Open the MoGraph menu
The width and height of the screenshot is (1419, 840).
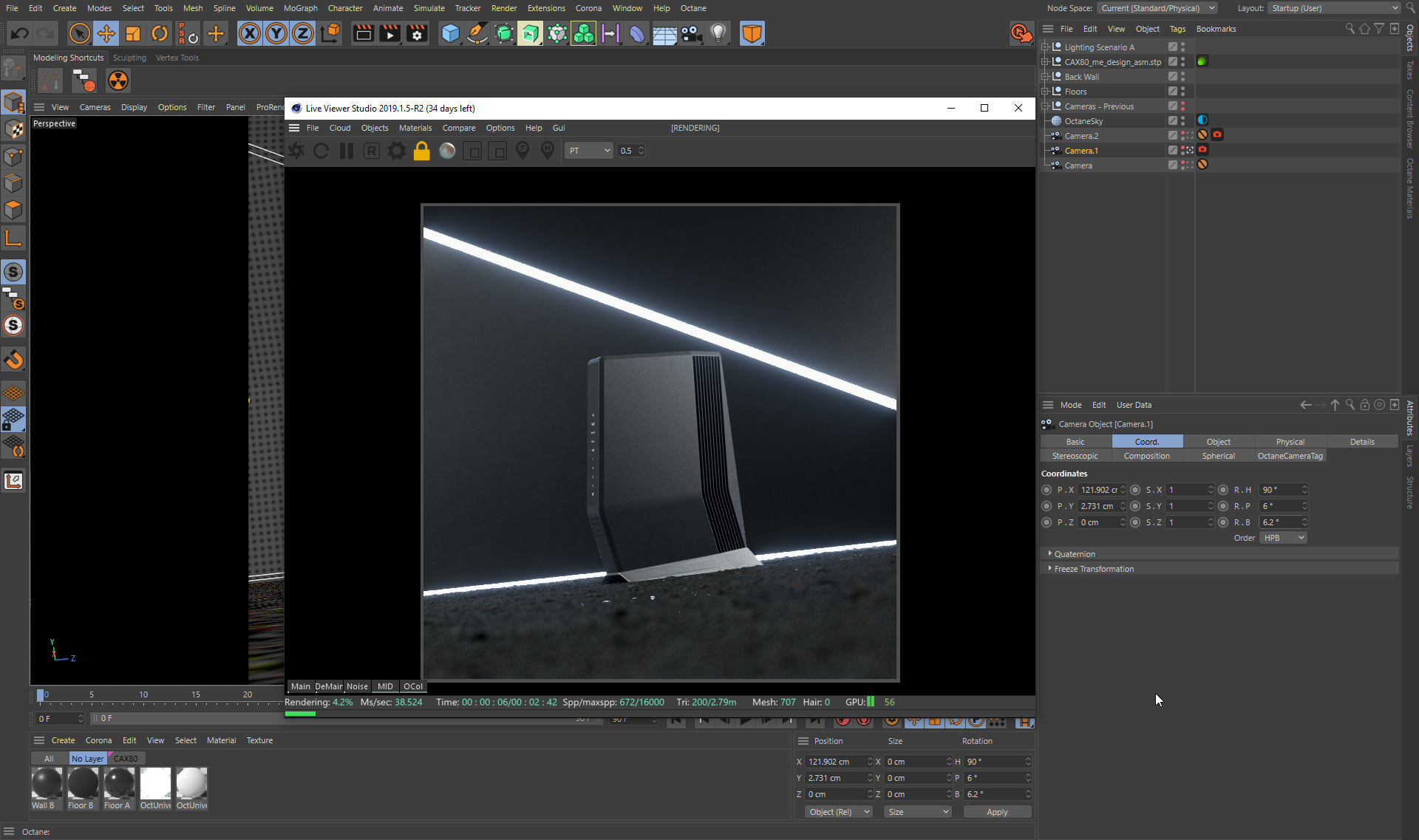(x=301, y=8)
